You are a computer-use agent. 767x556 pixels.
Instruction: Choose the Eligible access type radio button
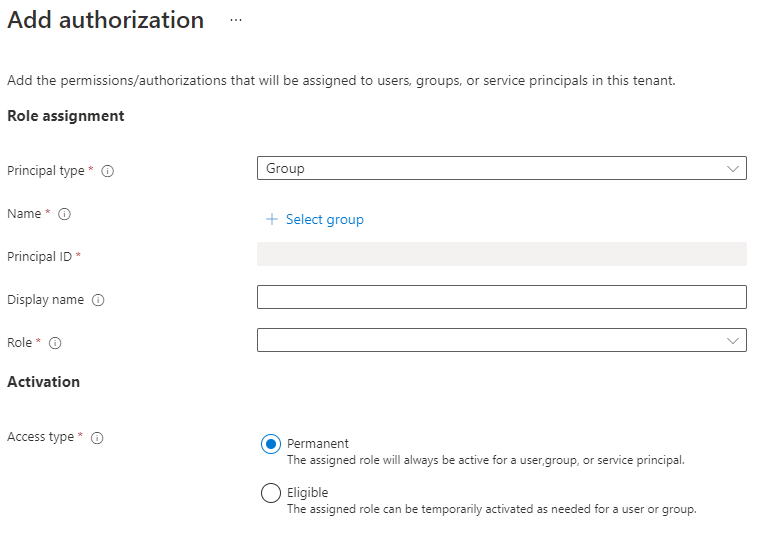pyautogui.click(x=271, y=493)
